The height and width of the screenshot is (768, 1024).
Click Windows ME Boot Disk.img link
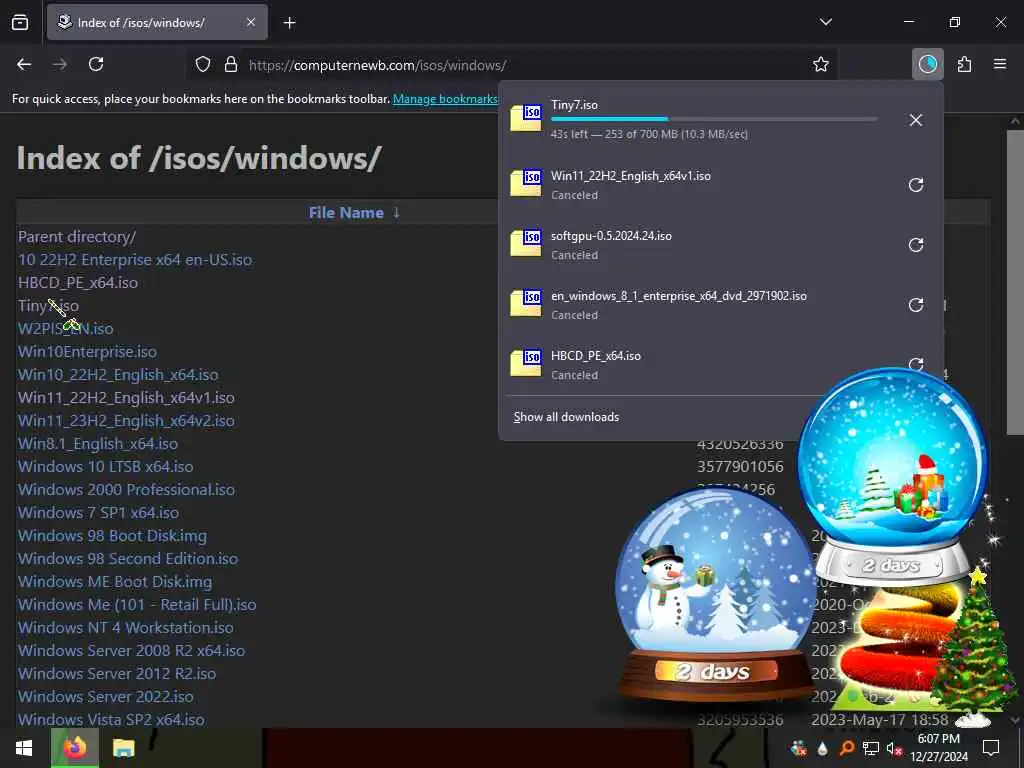pyautogui.click(x=115, y=581)
